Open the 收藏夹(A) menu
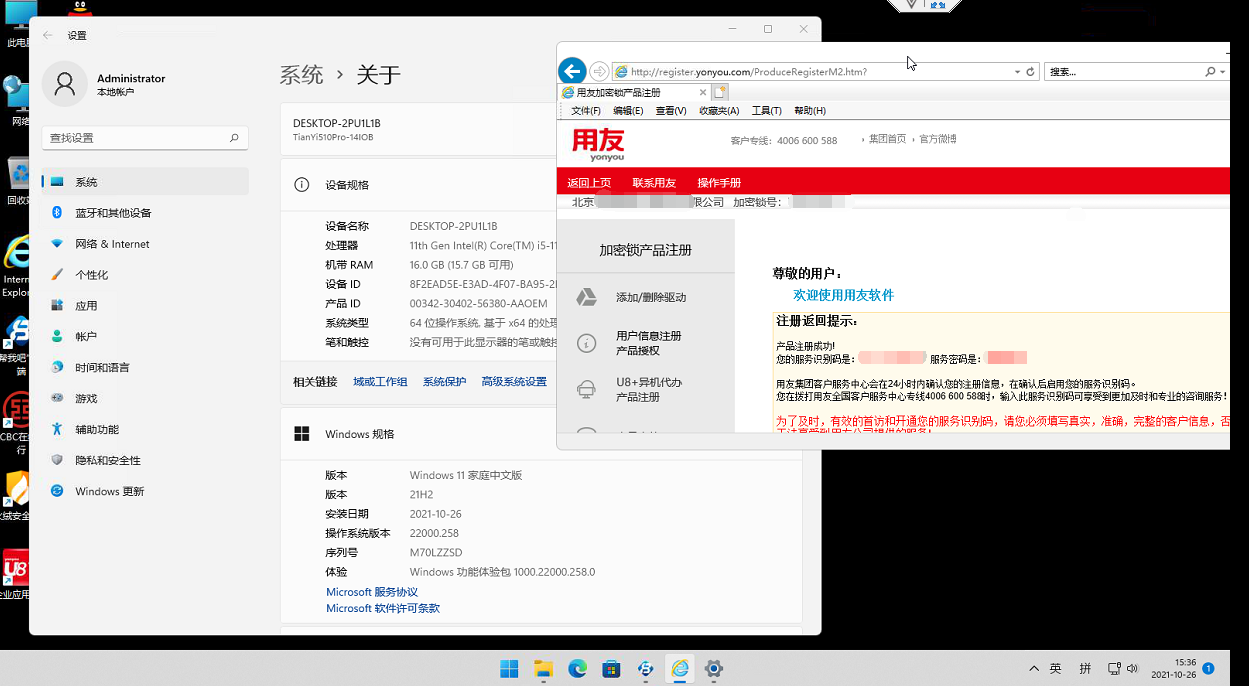This screenshot has height=686, width=1249. pyautogui.click(x=719, y=111)
